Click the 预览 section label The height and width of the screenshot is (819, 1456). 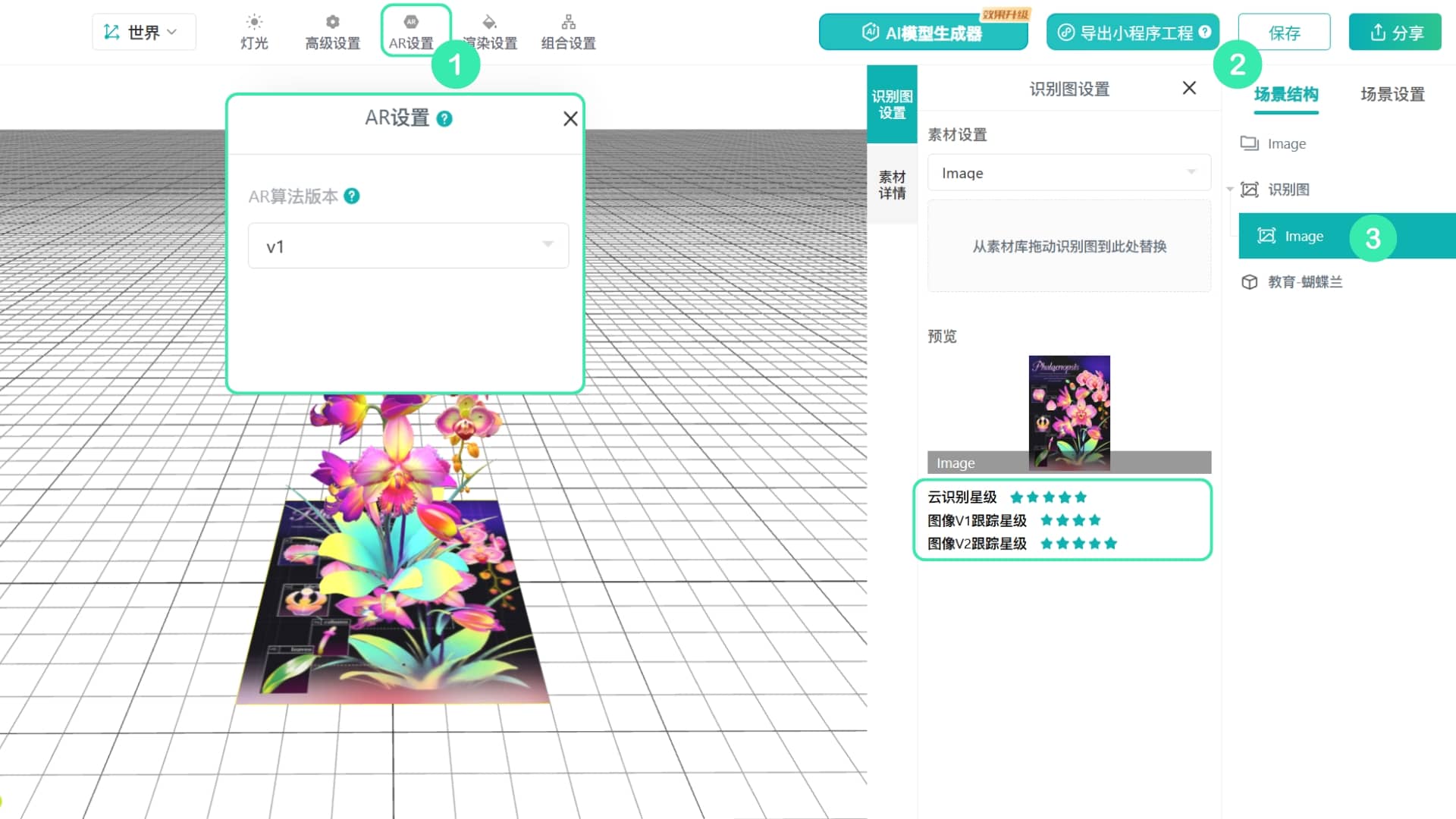(942, 336)
